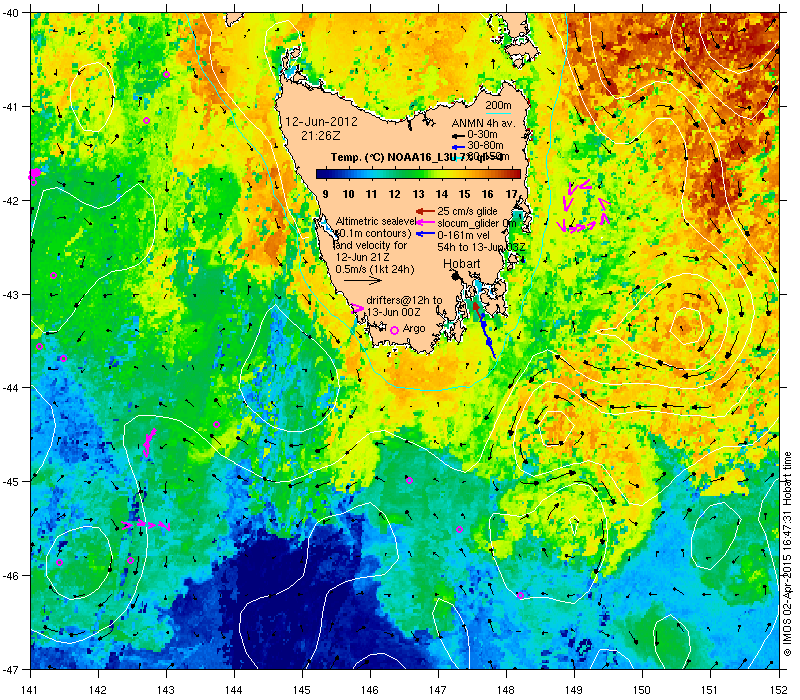Click the 'Hobart' city label
Screen dimensions: 800x700
(461, 264)
